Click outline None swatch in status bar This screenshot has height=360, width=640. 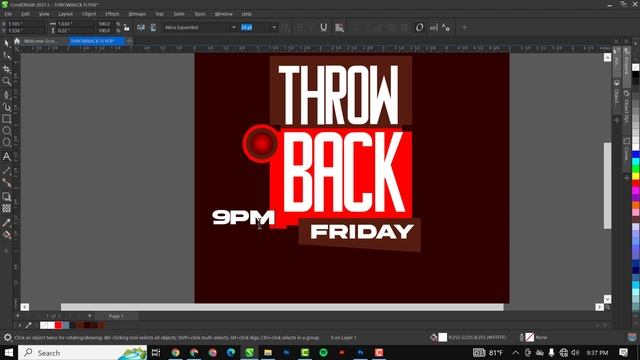(529, 337)
